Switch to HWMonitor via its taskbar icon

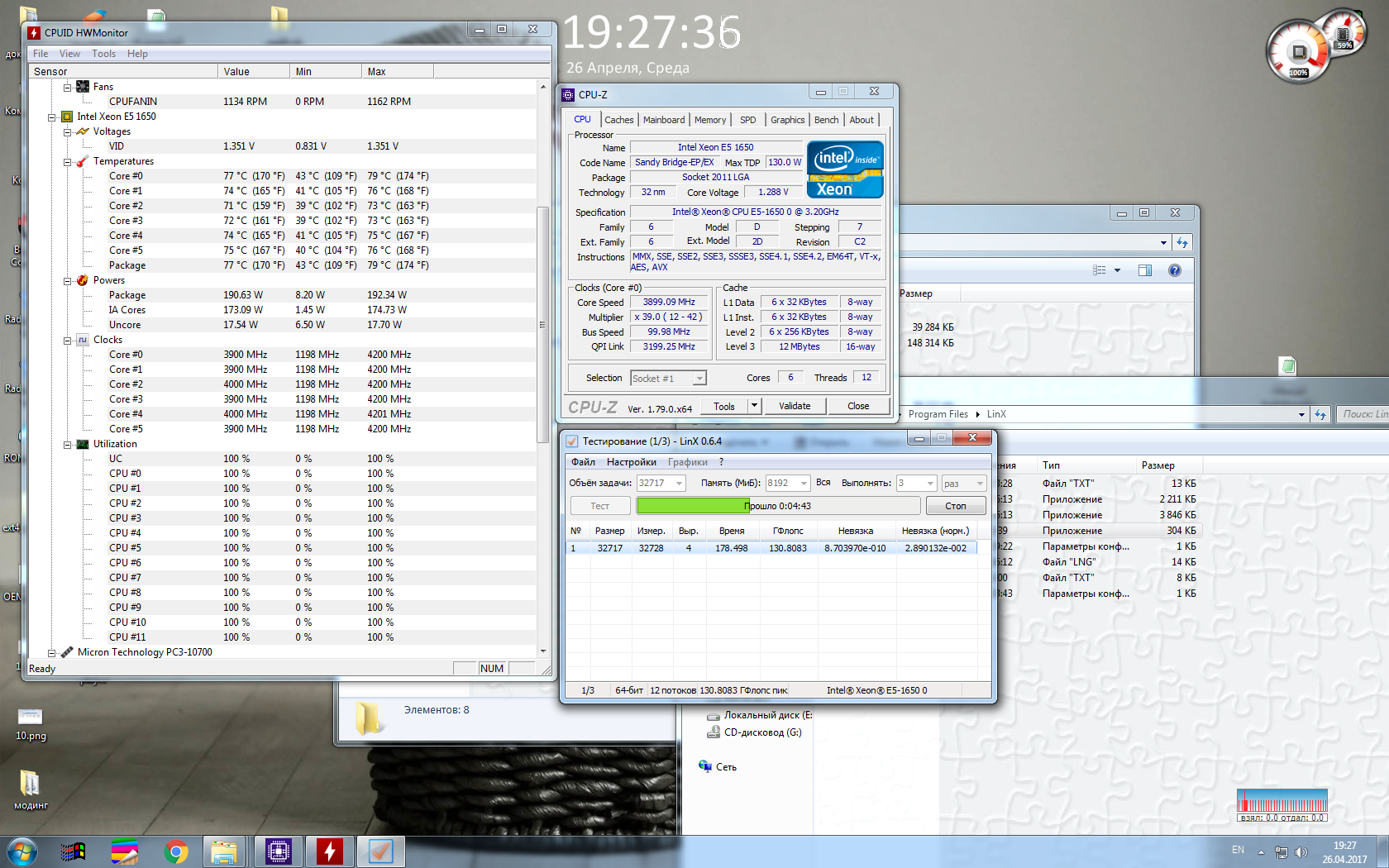point(330,851)
